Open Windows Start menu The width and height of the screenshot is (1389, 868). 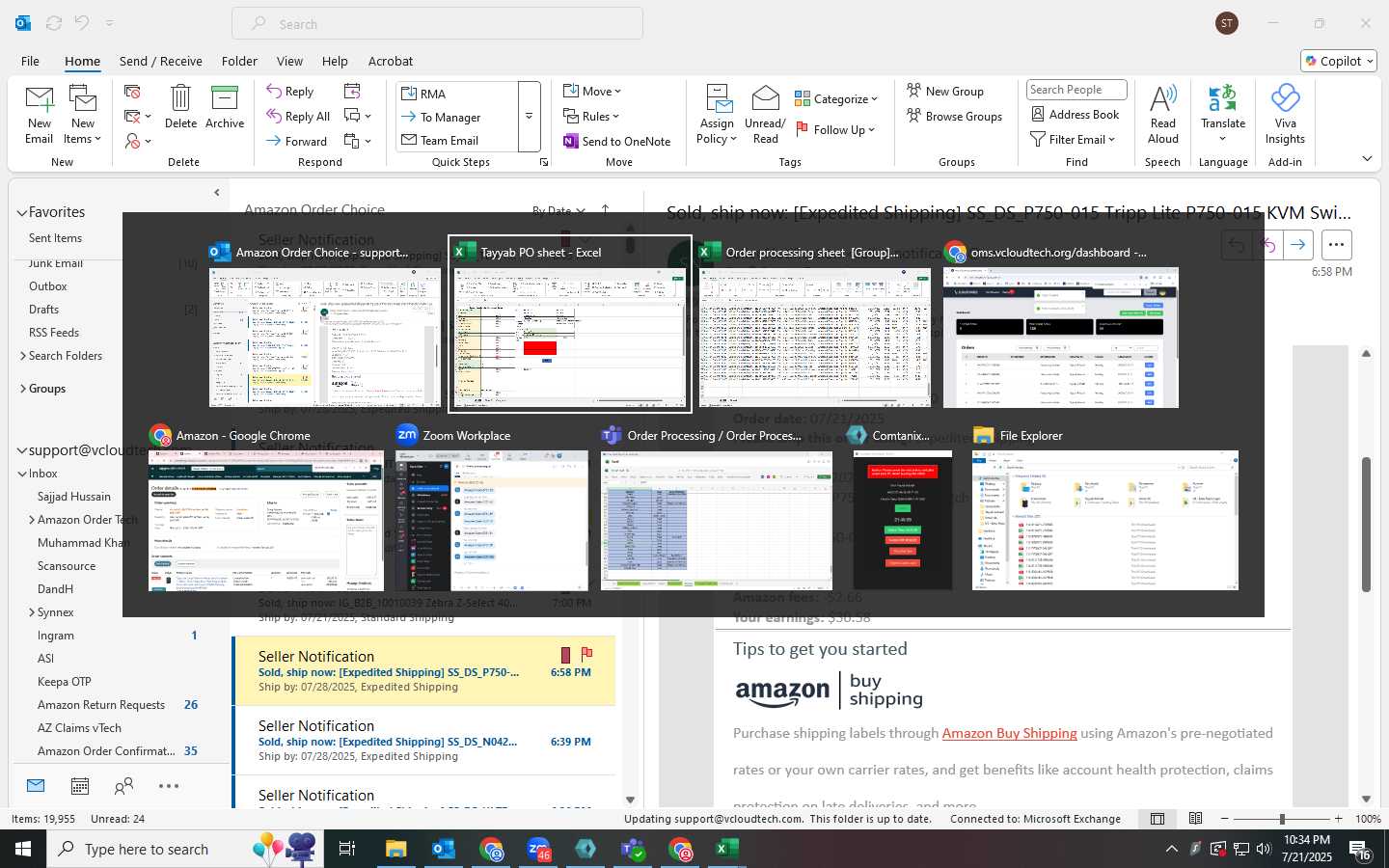(23, 849)
